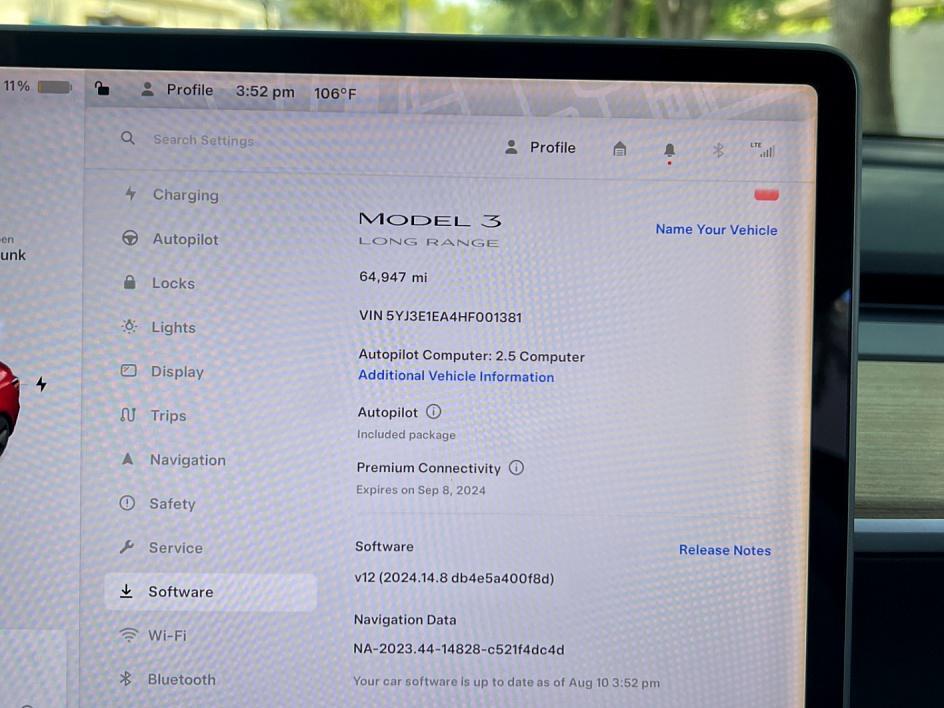Click the 3:52 pm clock in status bar
The height and width of the screenshot is (708, 944).
pyautogui.click(x=265, y=92)
